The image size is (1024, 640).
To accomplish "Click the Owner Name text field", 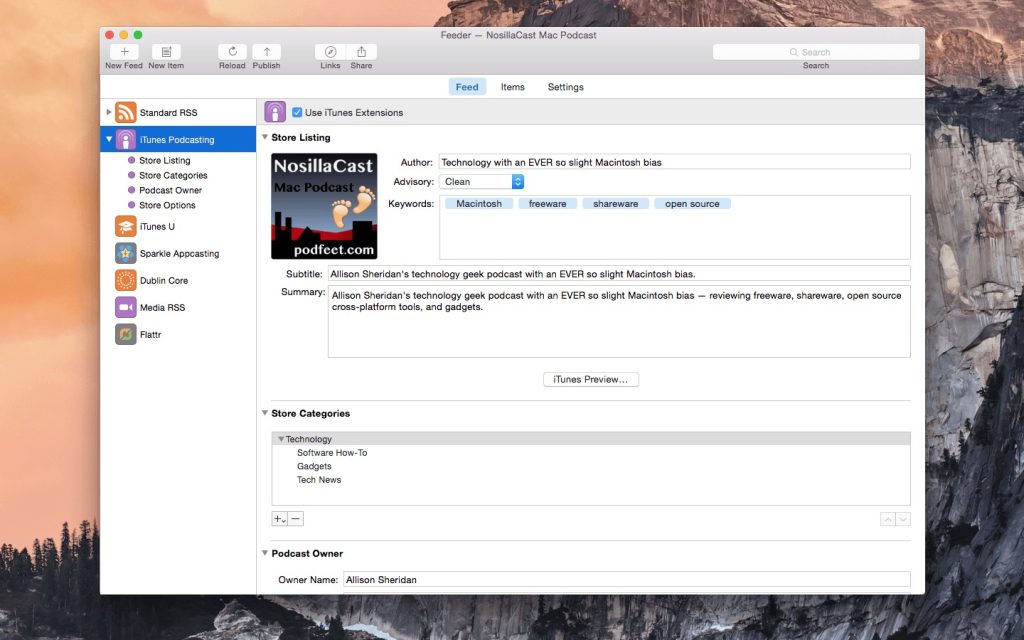I will (x=626, y=579).
